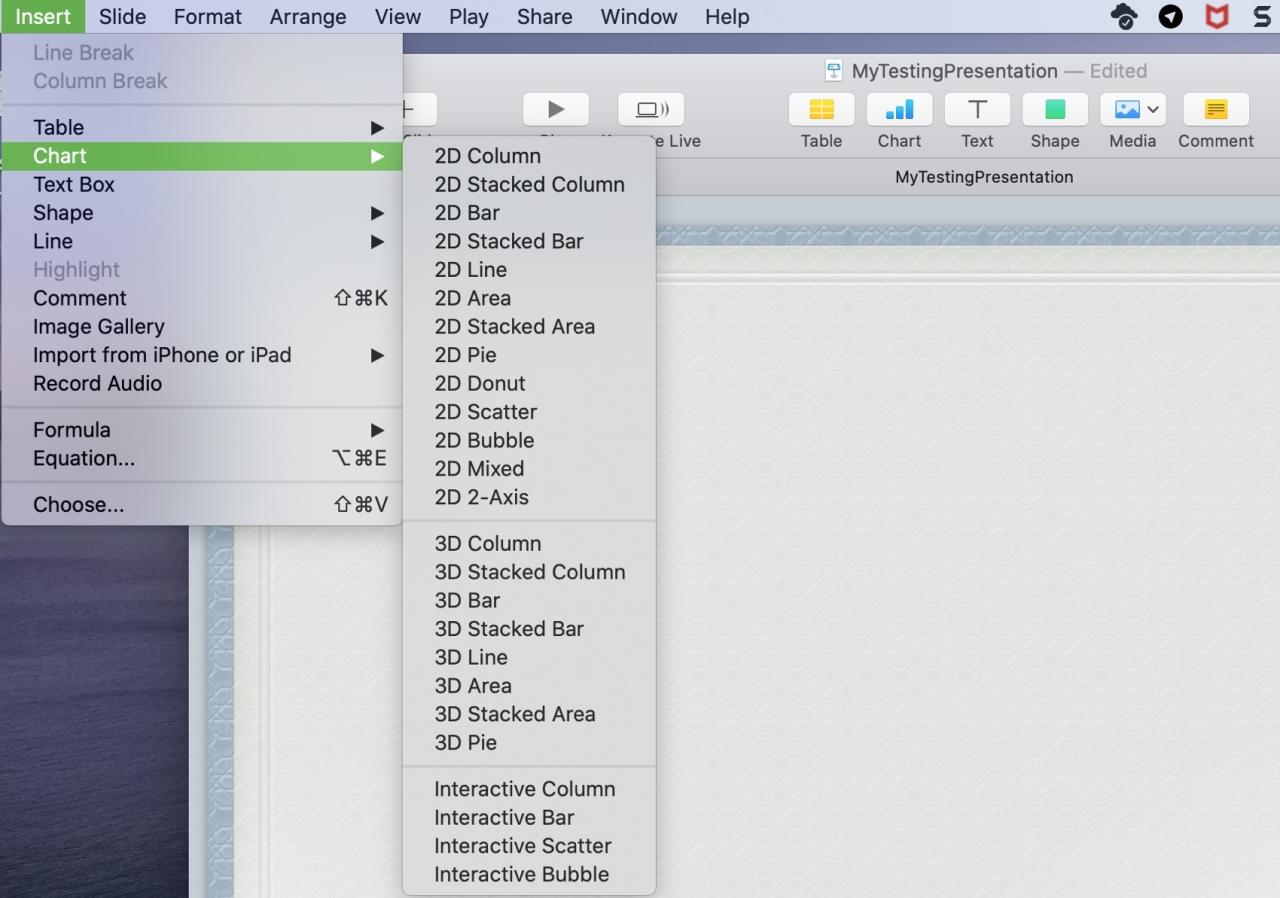Expand the Table submenu arrow
The height and width of the screenshot is (898, 1280).
coord(377,127)
